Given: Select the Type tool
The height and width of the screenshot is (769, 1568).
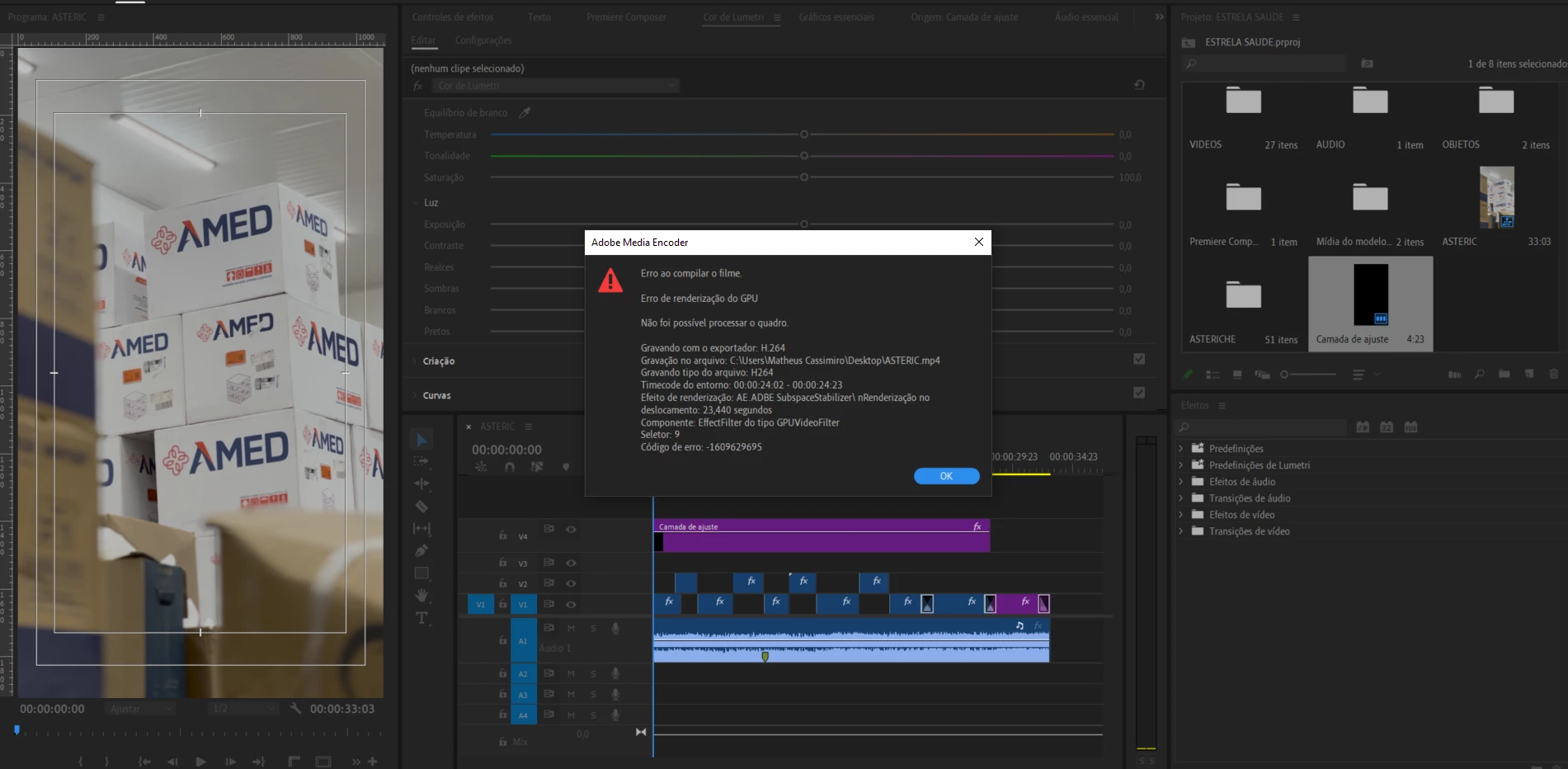Looking at the screenshot, I should click(x=421, y=617).
